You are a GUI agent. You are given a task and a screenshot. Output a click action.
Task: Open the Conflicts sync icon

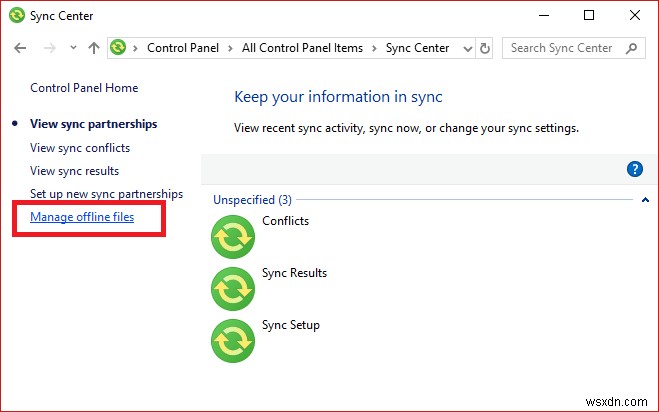pos(234,237)
